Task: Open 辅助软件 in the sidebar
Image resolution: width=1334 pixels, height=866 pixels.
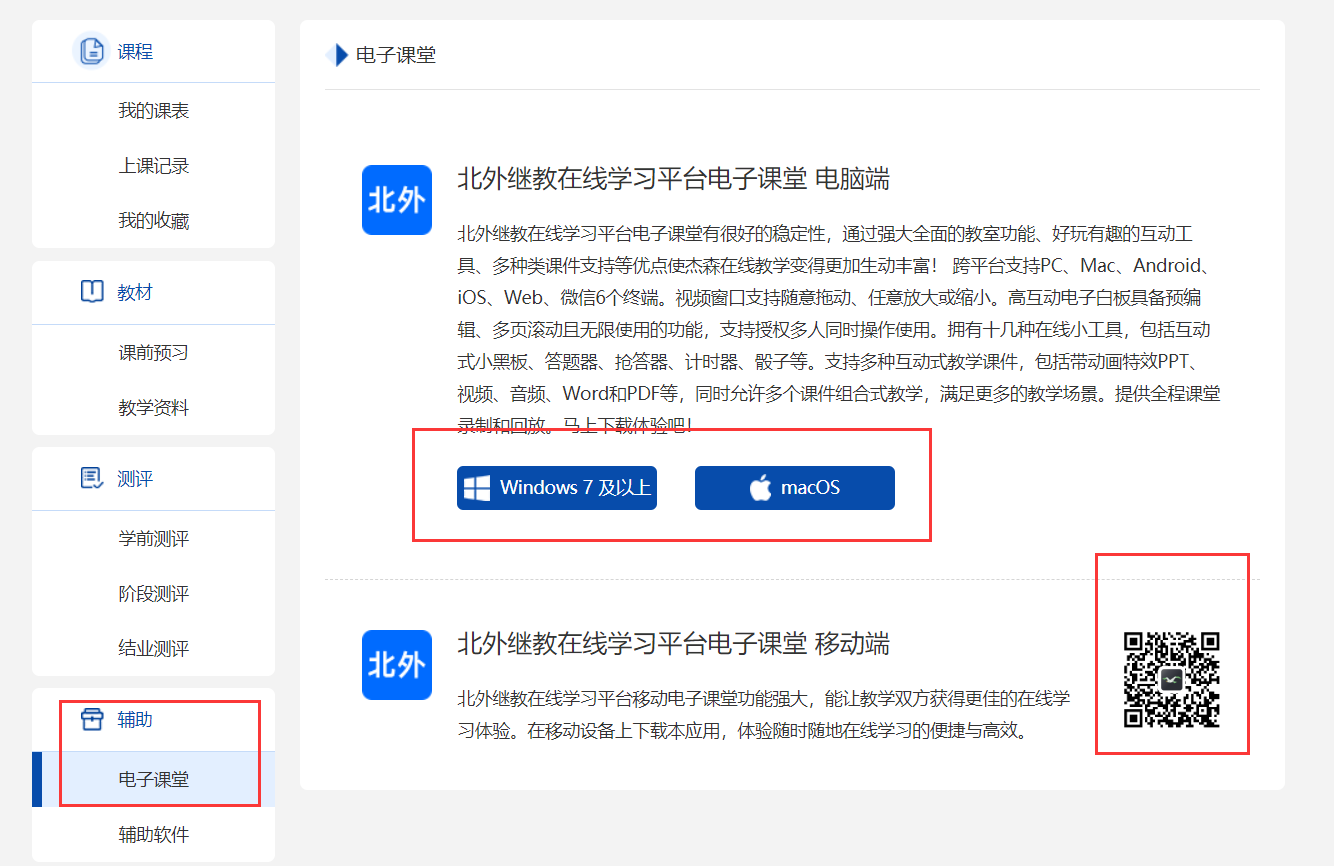Action: (x=154, y=834)
